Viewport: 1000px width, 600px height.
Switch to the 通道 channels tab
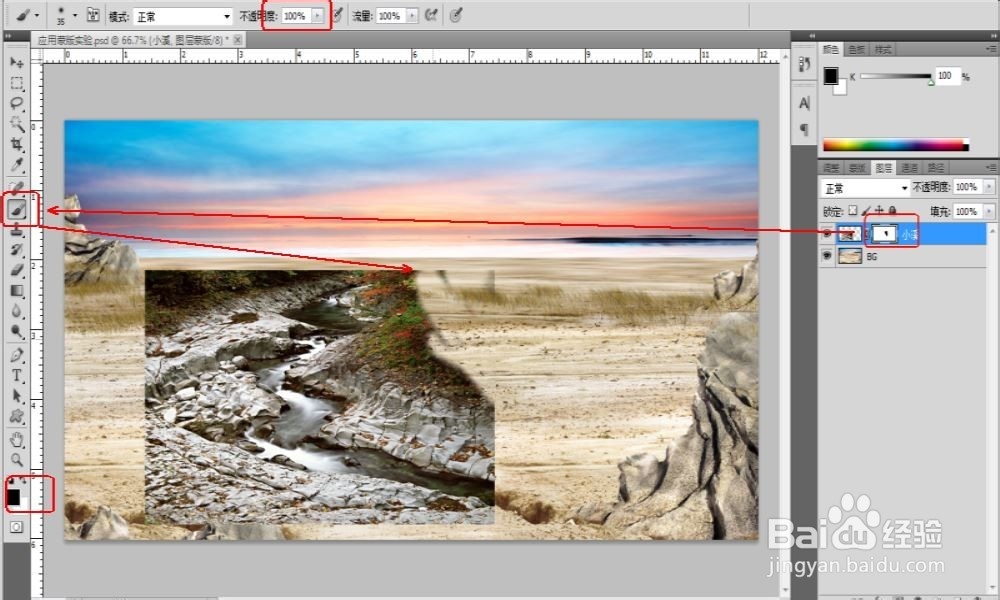[x=909, y=168]
